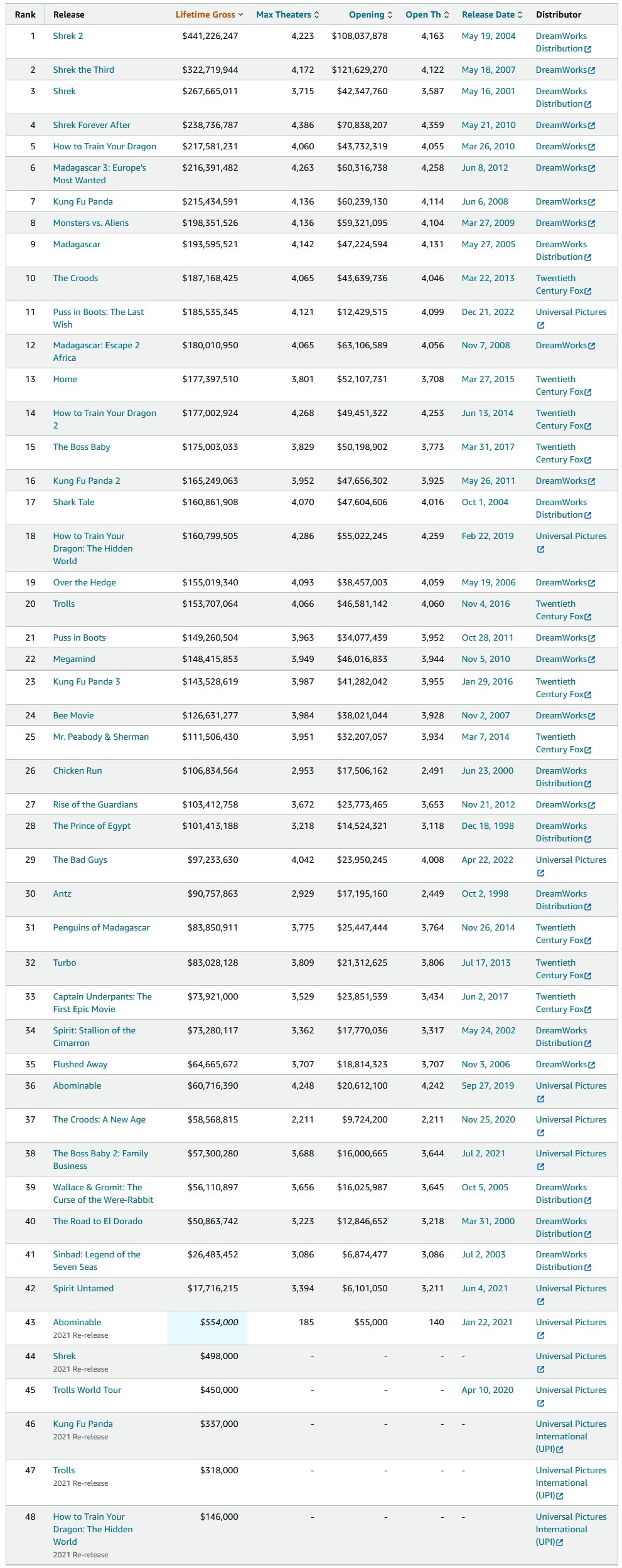
Task: Open external link icon beside Shrek 2 distributor
Action: [588, 49]
